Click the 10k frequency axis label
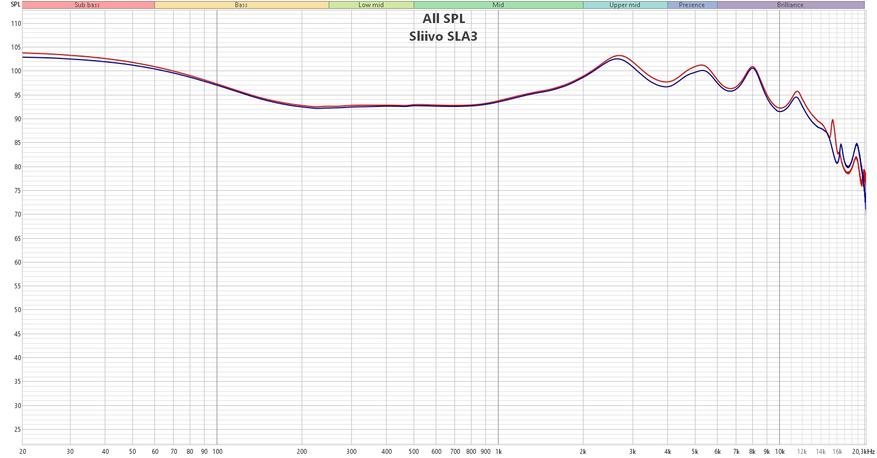The image size is (877, 458). [780, 451]
